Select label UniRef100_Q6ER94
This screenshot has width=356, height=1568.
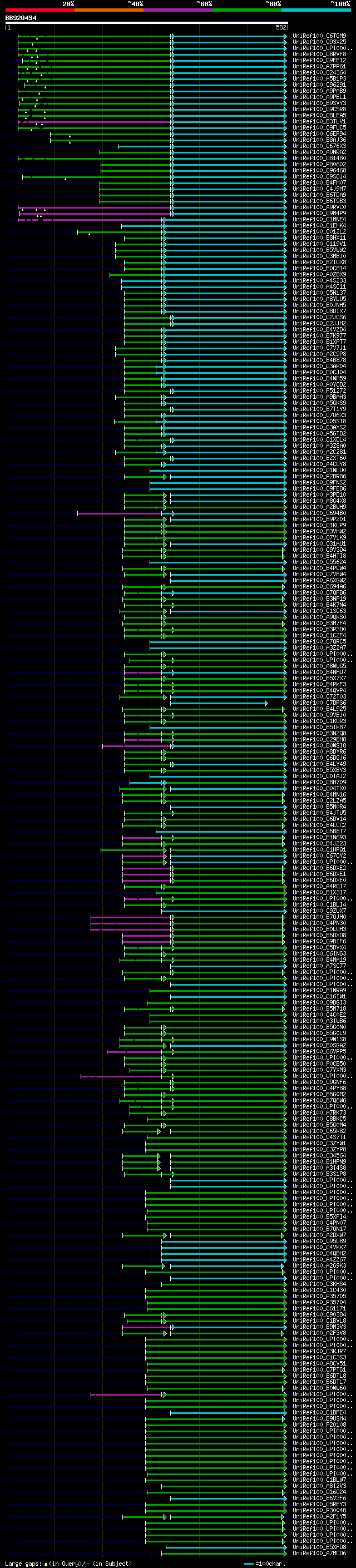[x=319, y=133]
